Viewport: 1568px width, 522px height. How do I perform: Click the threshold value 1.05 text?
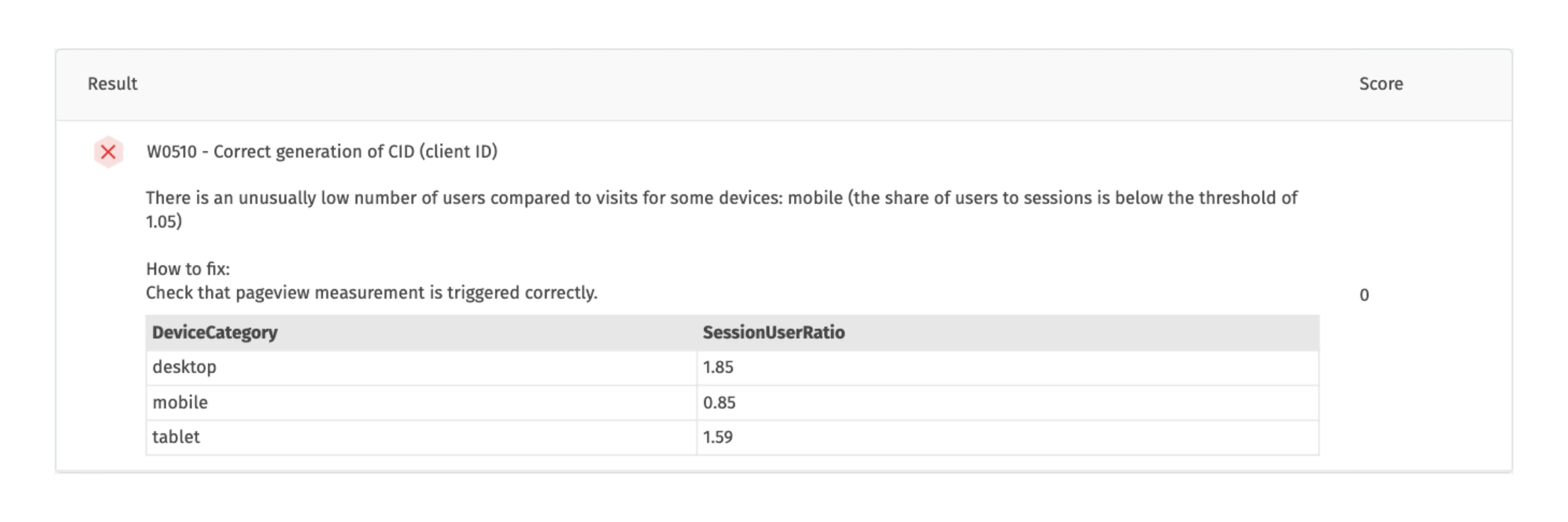162,221
